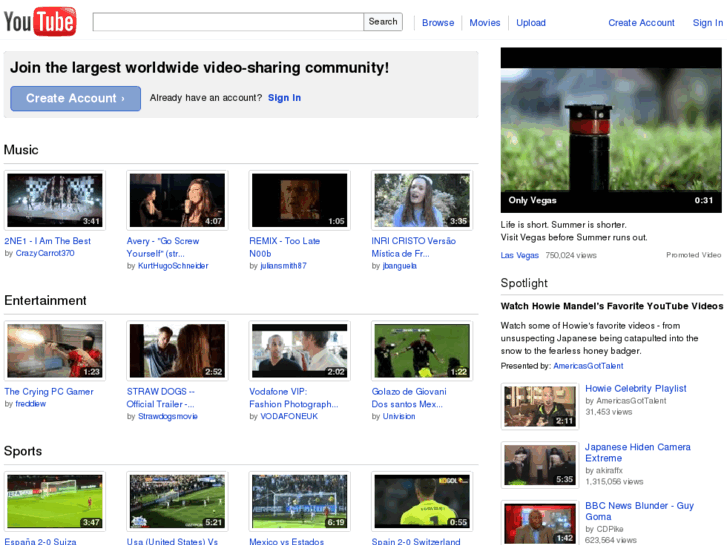The height and width of the screenshot is (545, 727).
Task: Open Howie Celebrity Playlist link
Action: [635, 388]
